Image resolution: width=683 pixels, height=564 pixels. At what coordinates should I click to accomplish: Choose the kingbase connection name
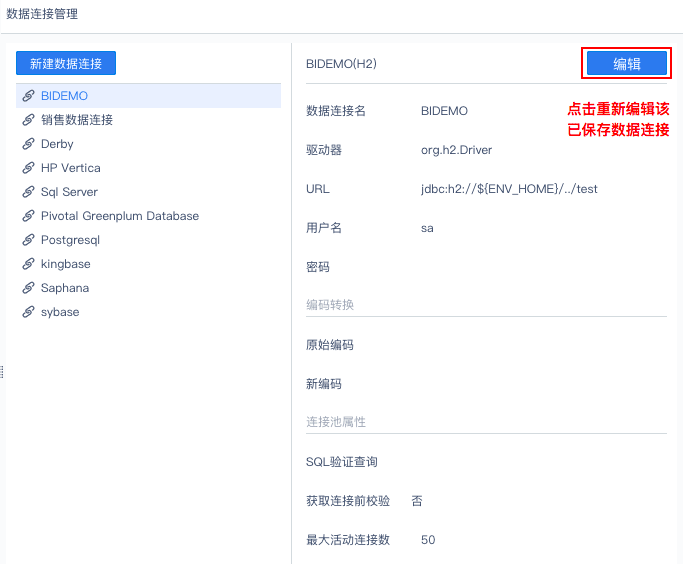coord(66,264)
